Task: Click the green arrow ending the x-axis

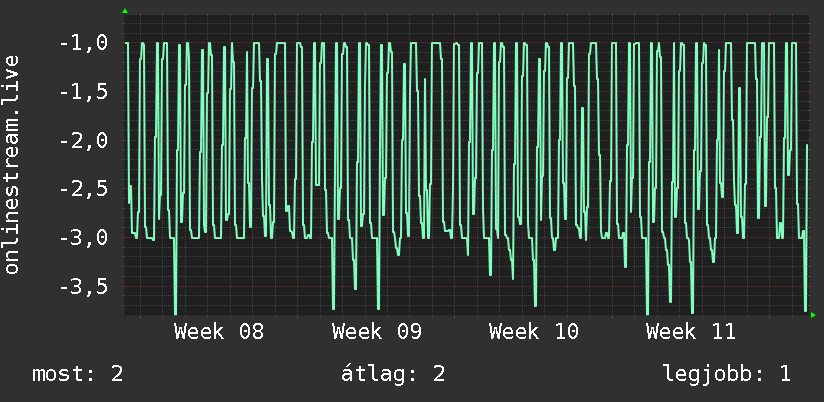Action: pyautogui.click(x=813, y=315)
